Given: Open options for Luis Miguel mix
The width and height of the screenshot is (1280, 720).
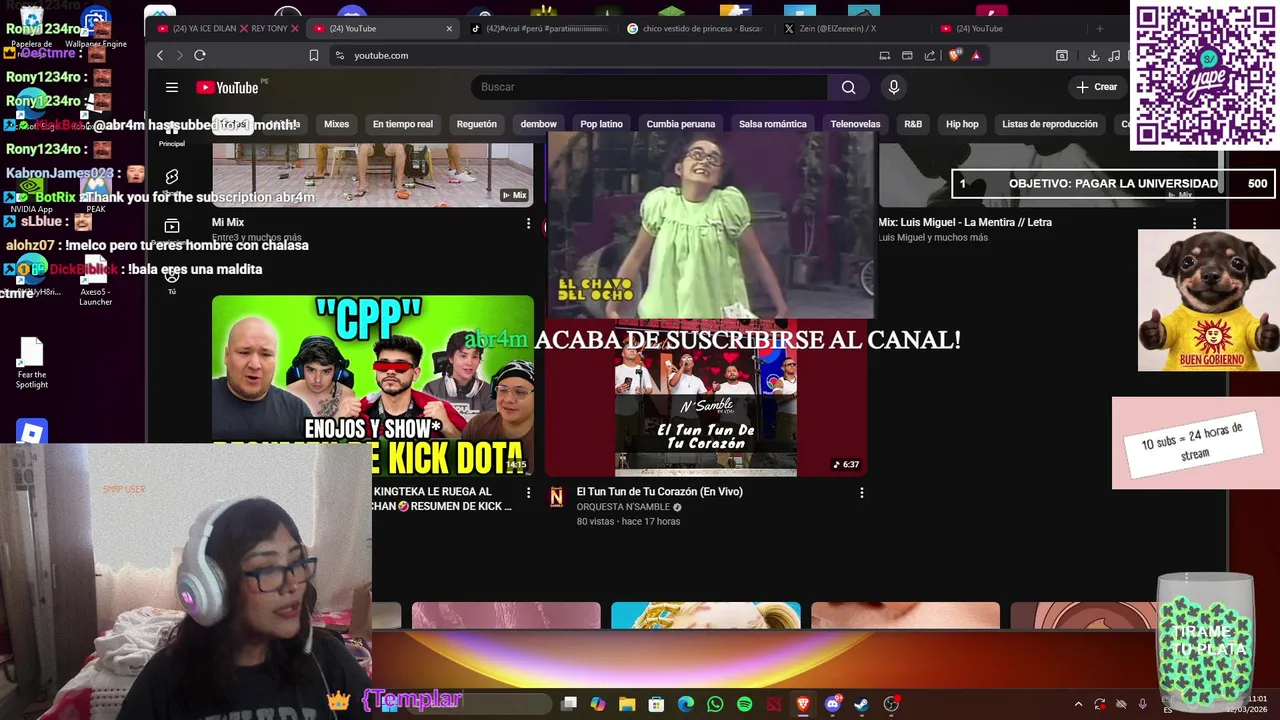Looking at the screenshot, I should (x=1194, y=223).
